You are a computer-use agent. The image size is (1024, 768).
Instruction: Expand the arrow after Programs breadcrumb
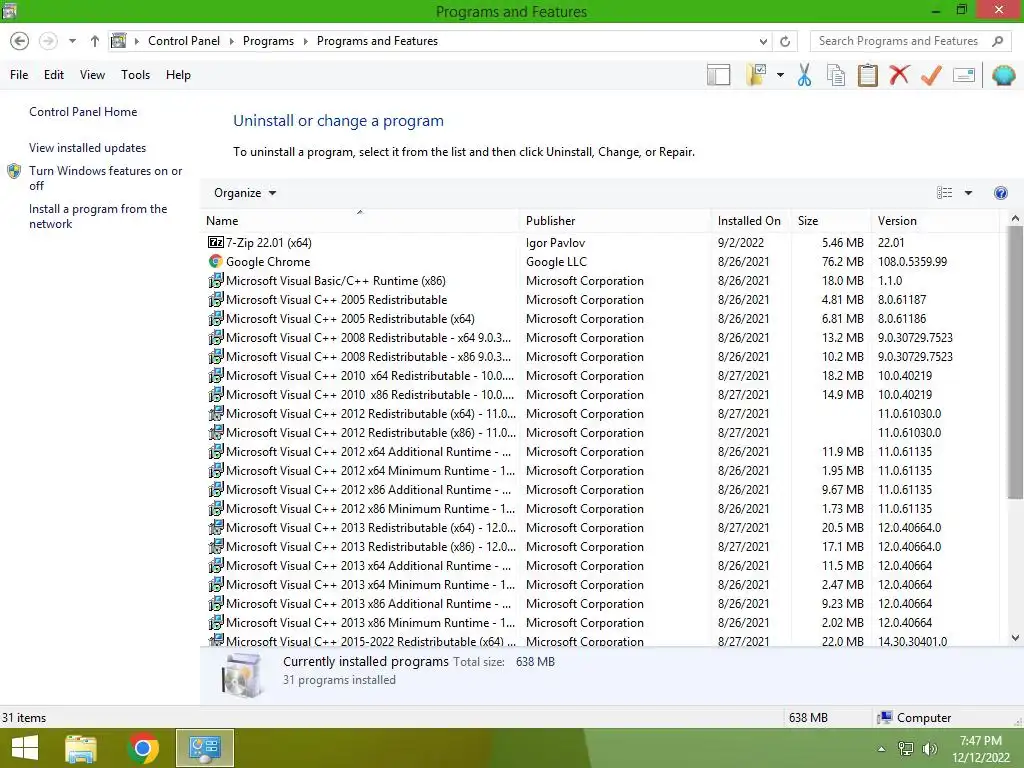pos(305,41)
